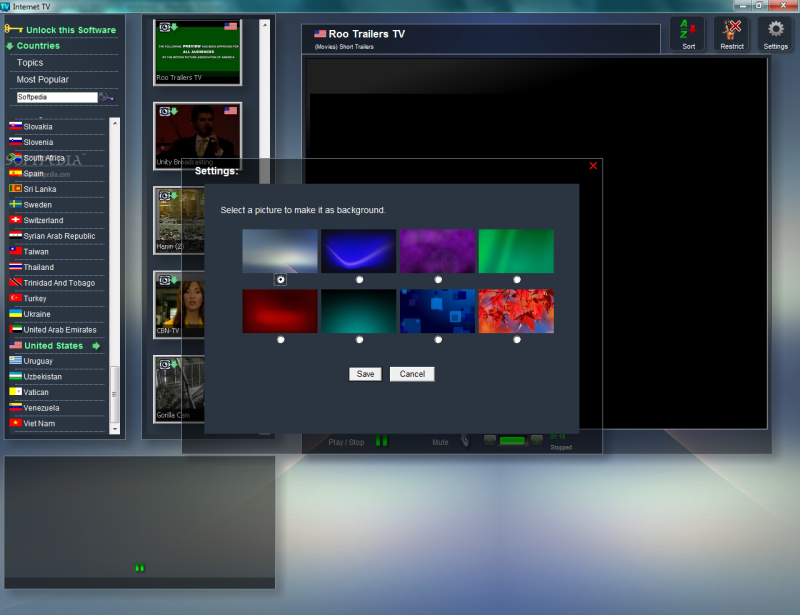Image resolution: width=800 pixels, height=615 pixels.
Task: Click the Softpedia search input field
Action: (57, 97)
